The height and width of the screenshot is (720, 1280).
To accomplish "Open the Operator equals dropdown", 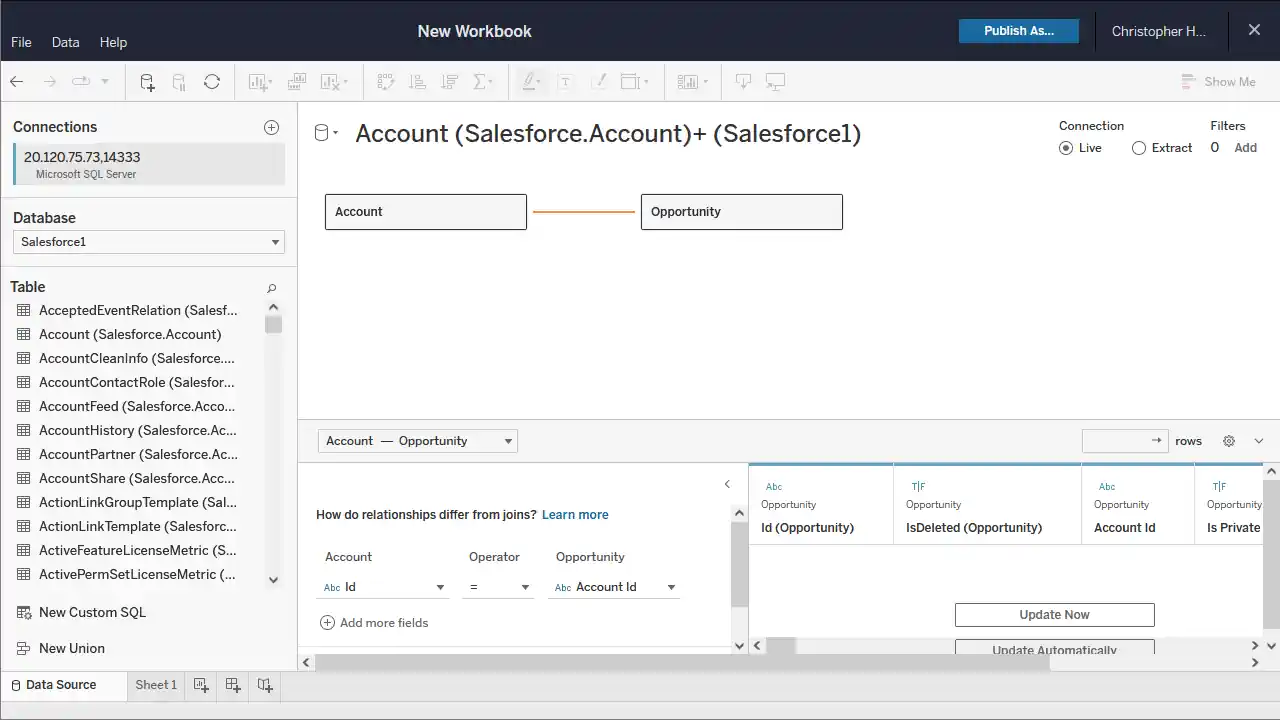I will click(x=498, y=587).
